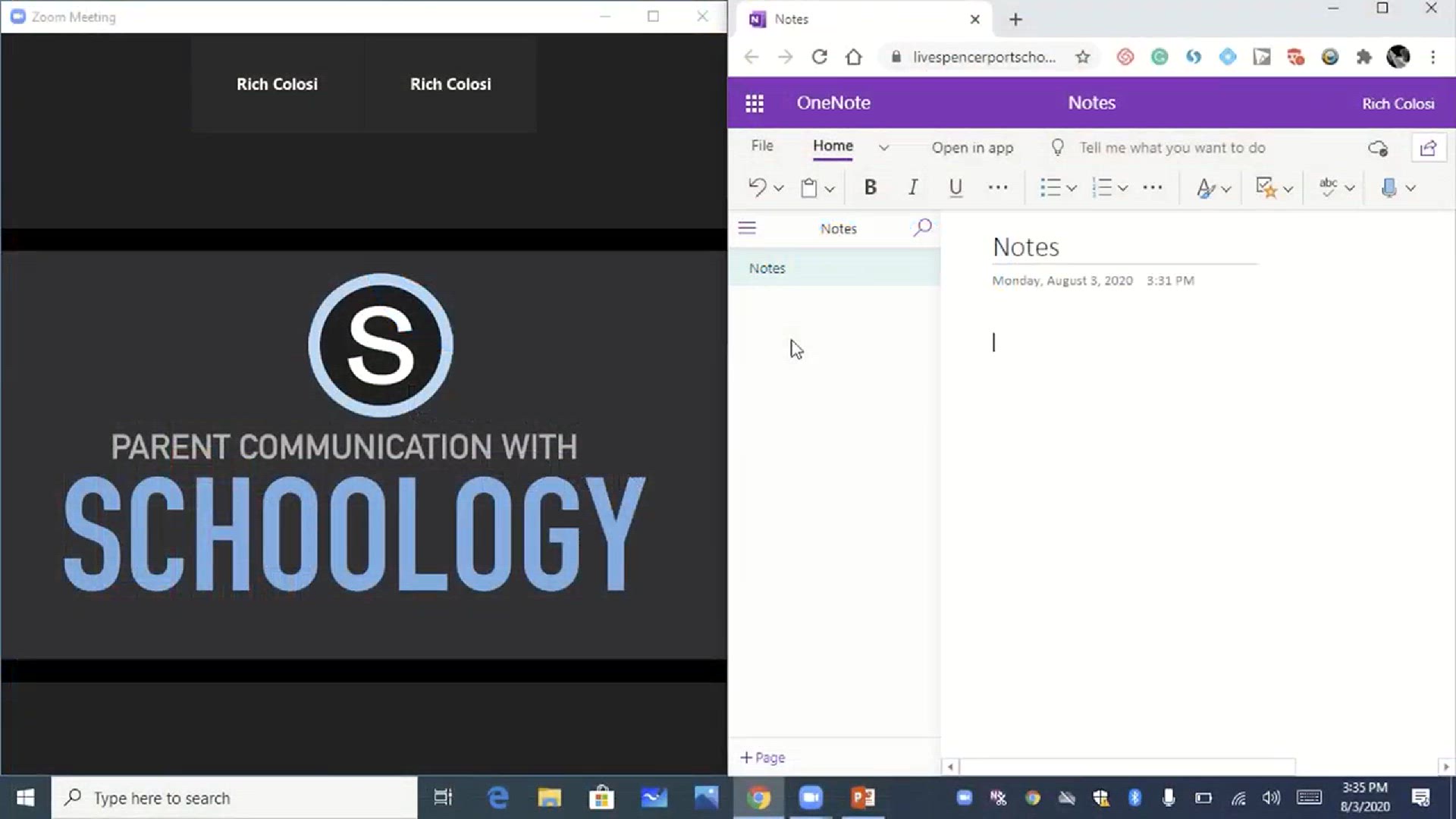Screen dimensions: 1456x819
Task: Open the Windows Start menu
Action: click(25, 798)
